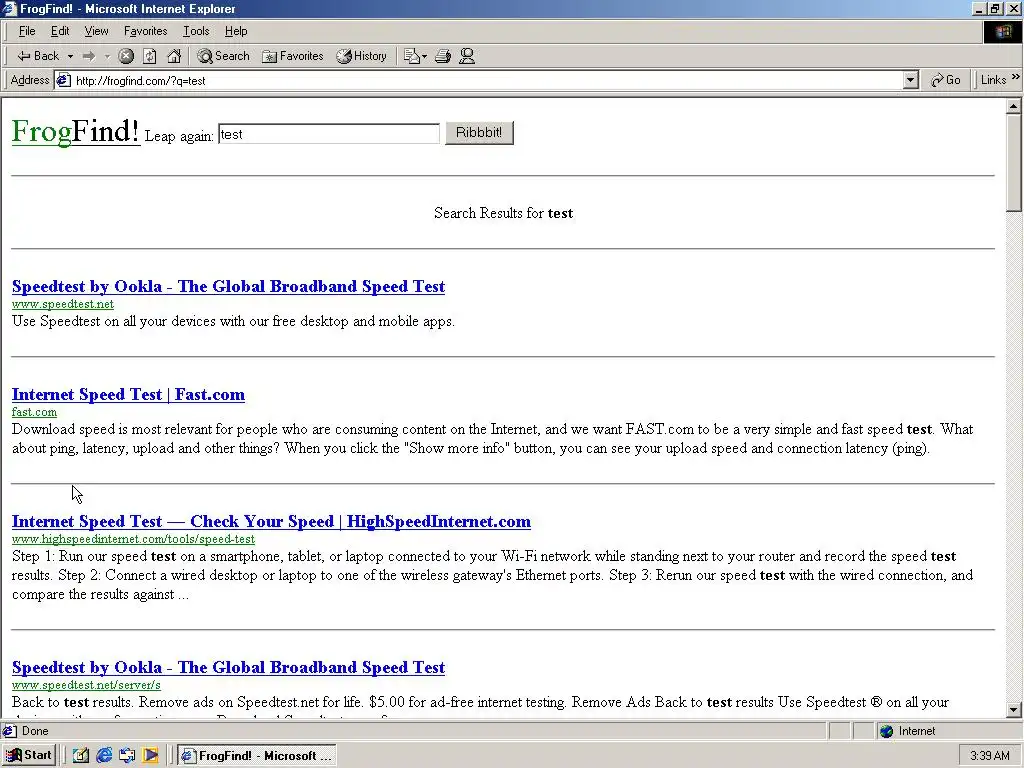Viewport: 1024px width, 768px height.
Task: Open the Start menu
Action: click(29, 755)
